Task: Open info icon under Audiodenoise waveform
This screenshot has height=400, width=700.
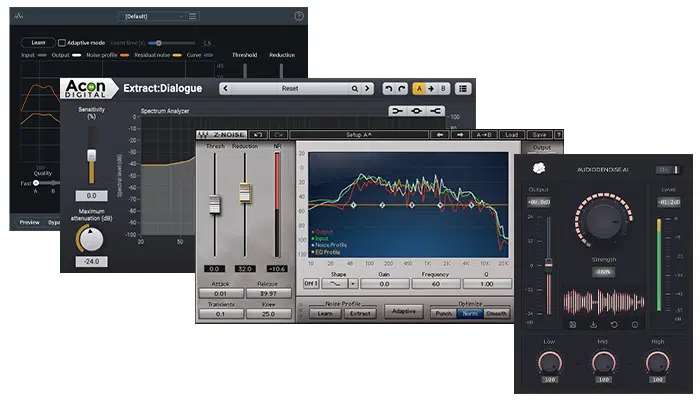Action: (635, 325)
